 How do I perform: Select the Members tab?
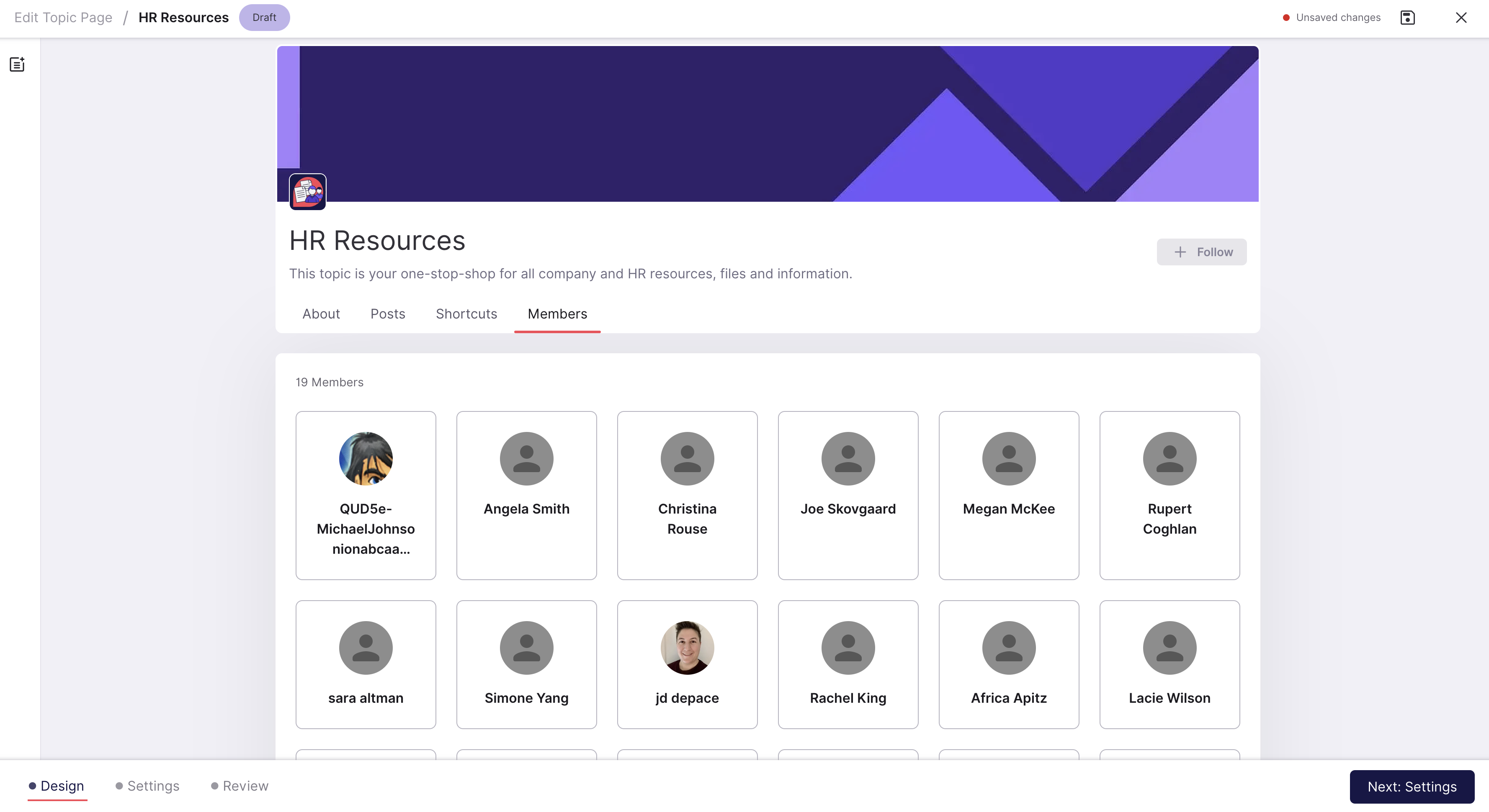coord(557,314)
